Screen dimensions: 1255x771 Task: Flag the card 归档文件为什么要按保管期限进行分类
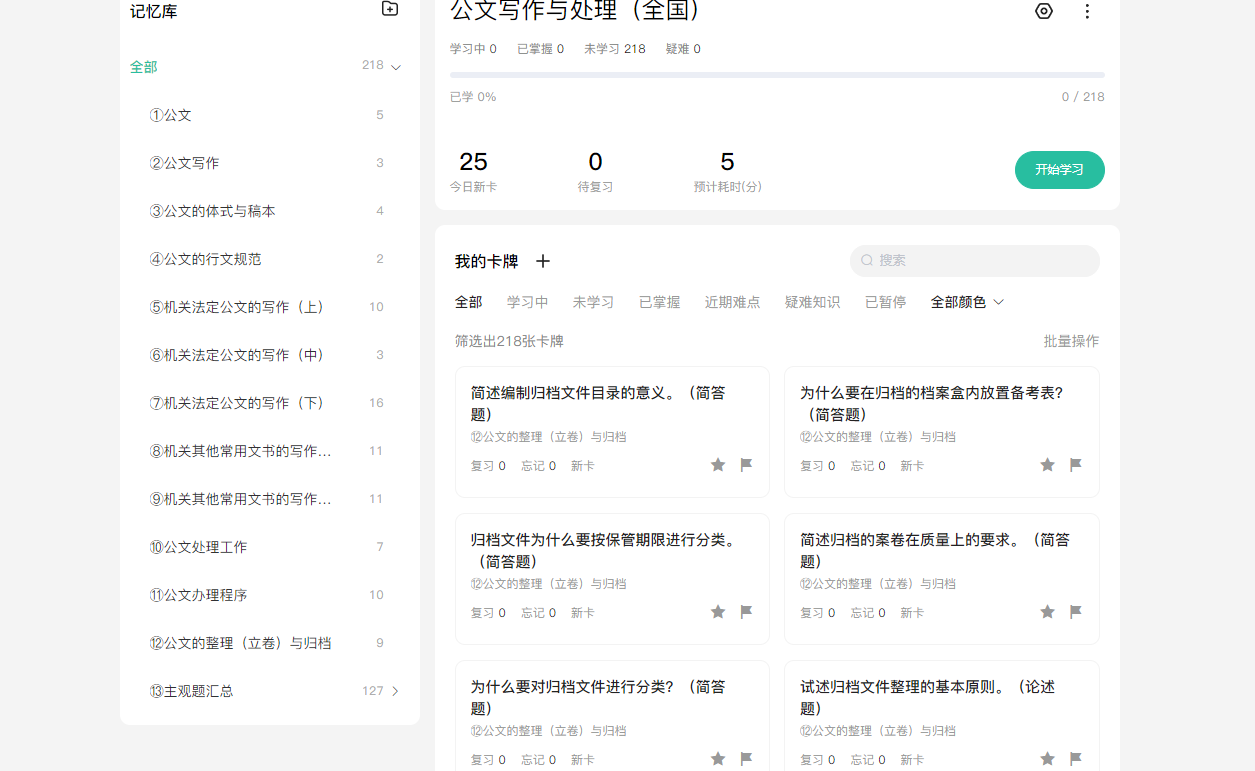coord(746,612)
